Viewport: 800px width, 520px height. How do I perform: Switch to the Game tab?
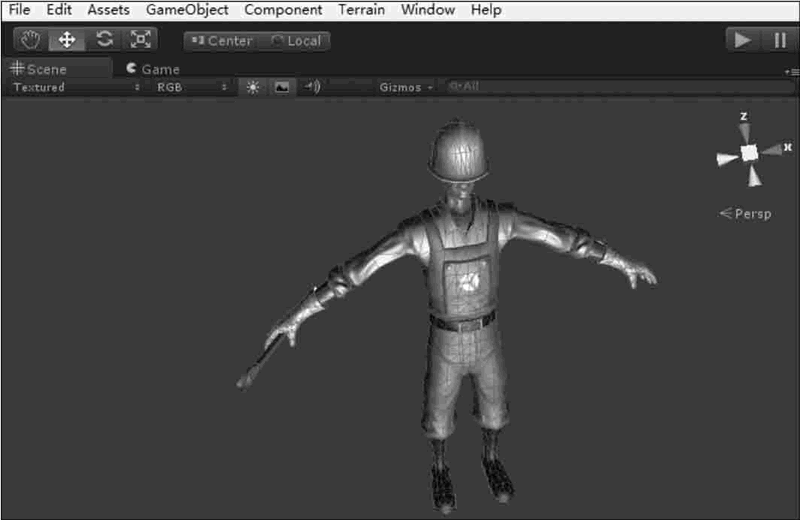click(153, 69)
